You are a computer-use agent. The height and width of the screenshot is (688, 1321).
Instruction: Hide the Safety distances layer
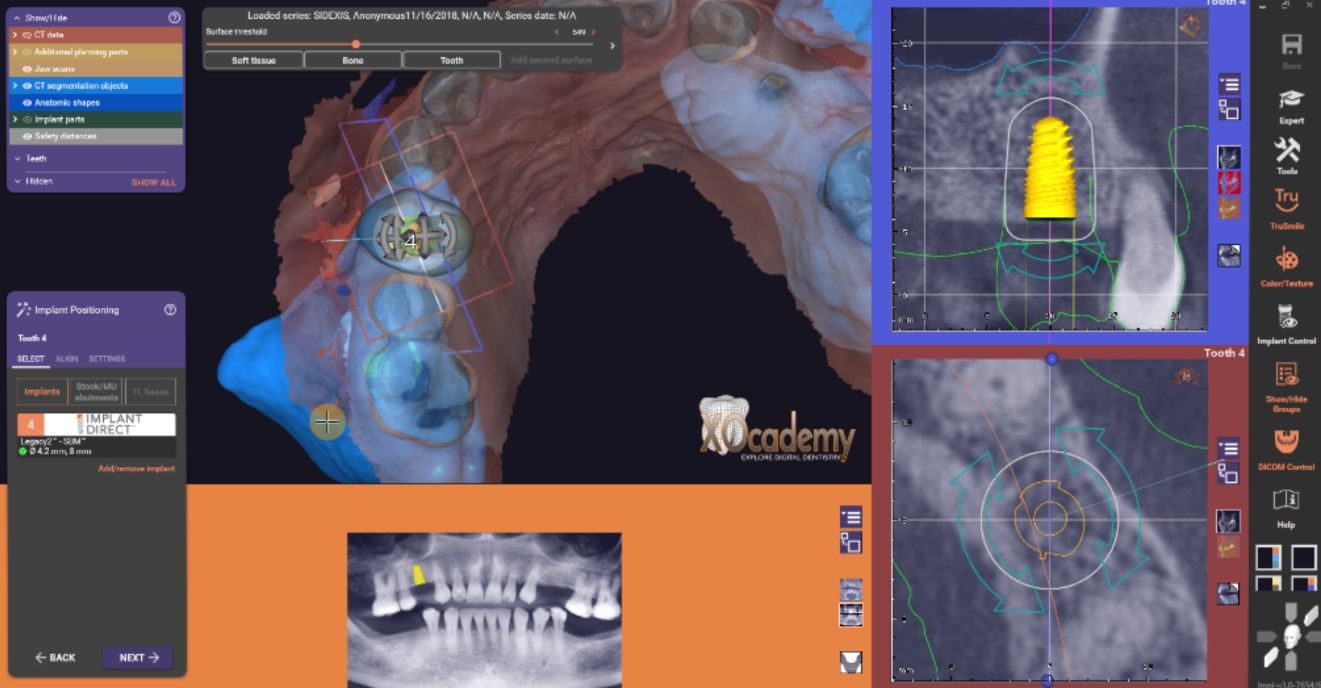27,136
